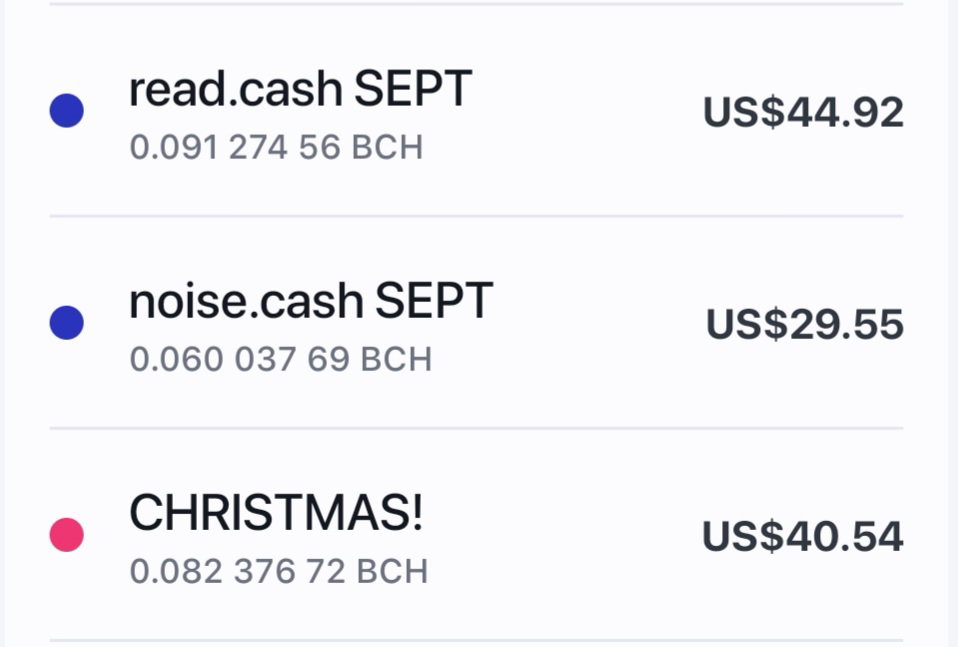
Task: Click the 0.060 037 69 BCH balance
Action: click(x=281, y=359)
